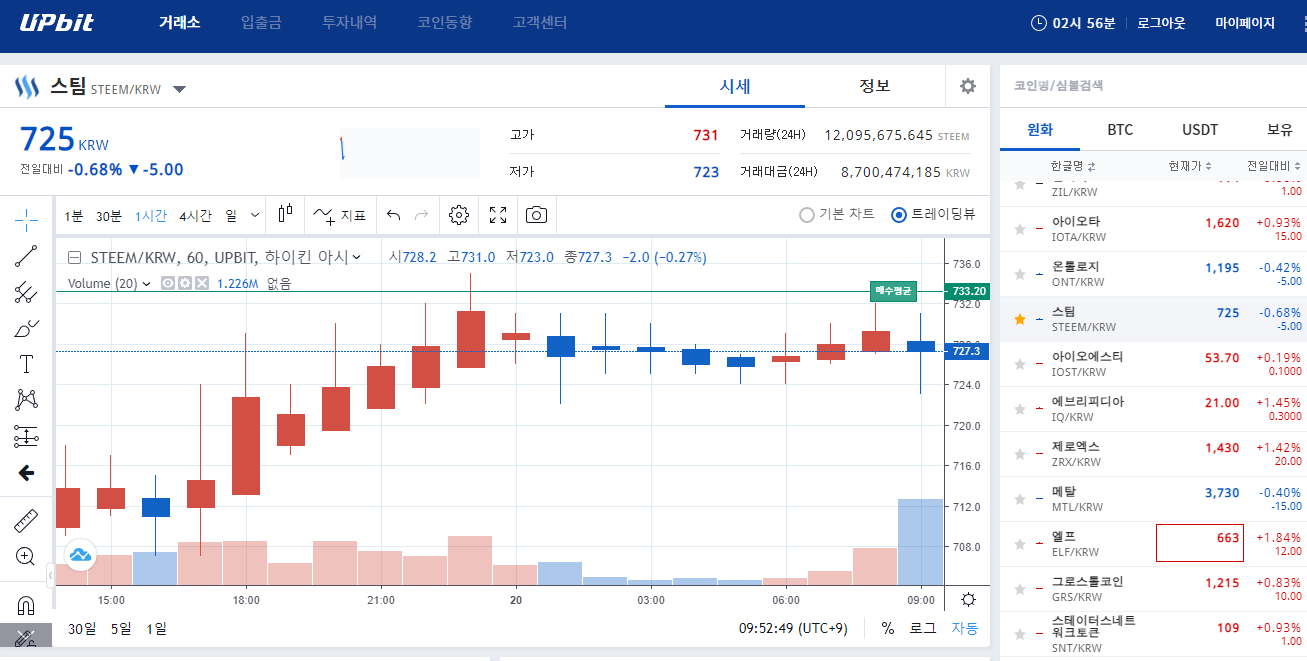The image size is (1307, 661).
Task: Click the UPbit logo
Action: [57, 22]
